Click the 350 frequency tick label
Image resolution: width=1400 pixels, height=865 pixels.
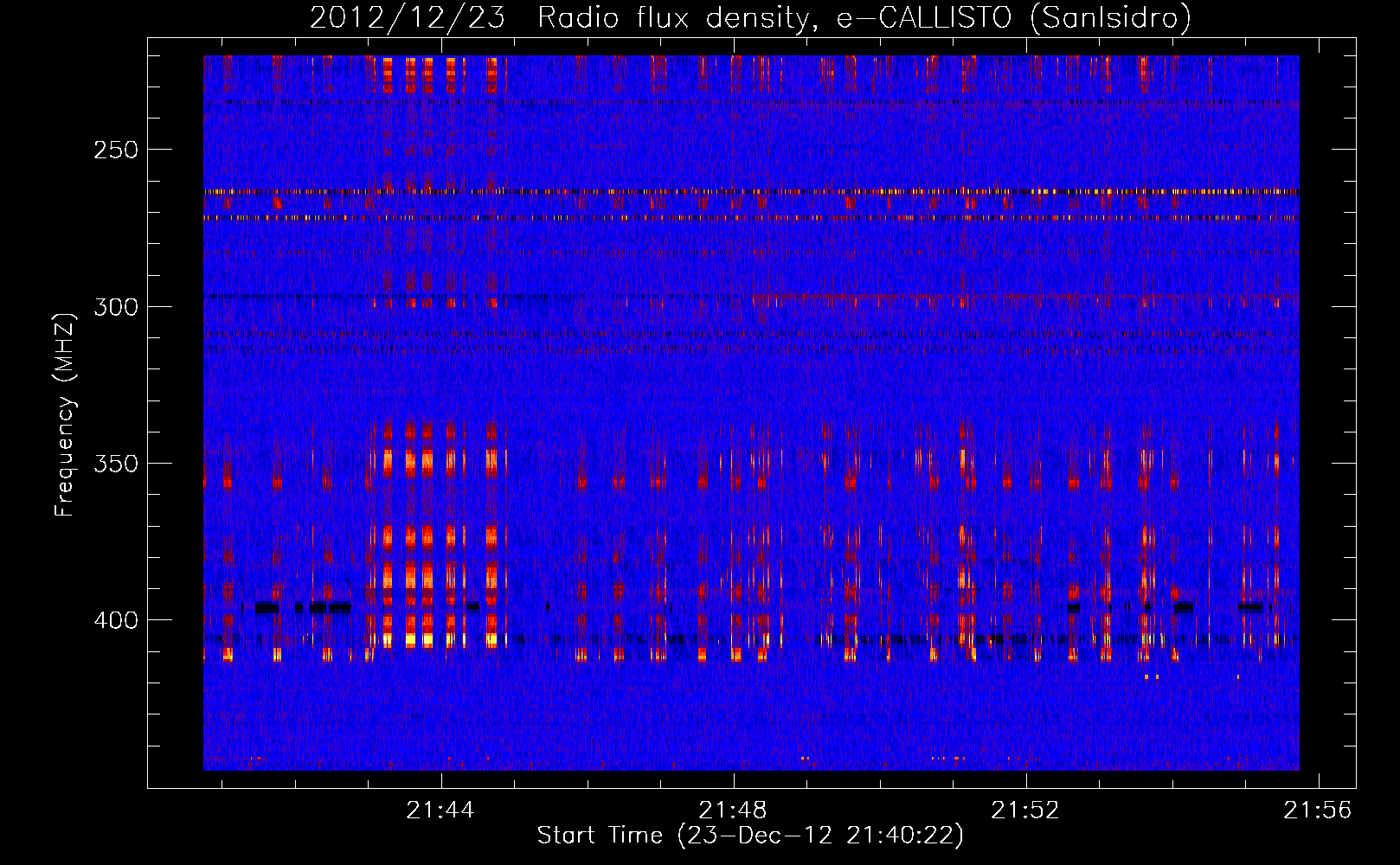coord(116,464)
